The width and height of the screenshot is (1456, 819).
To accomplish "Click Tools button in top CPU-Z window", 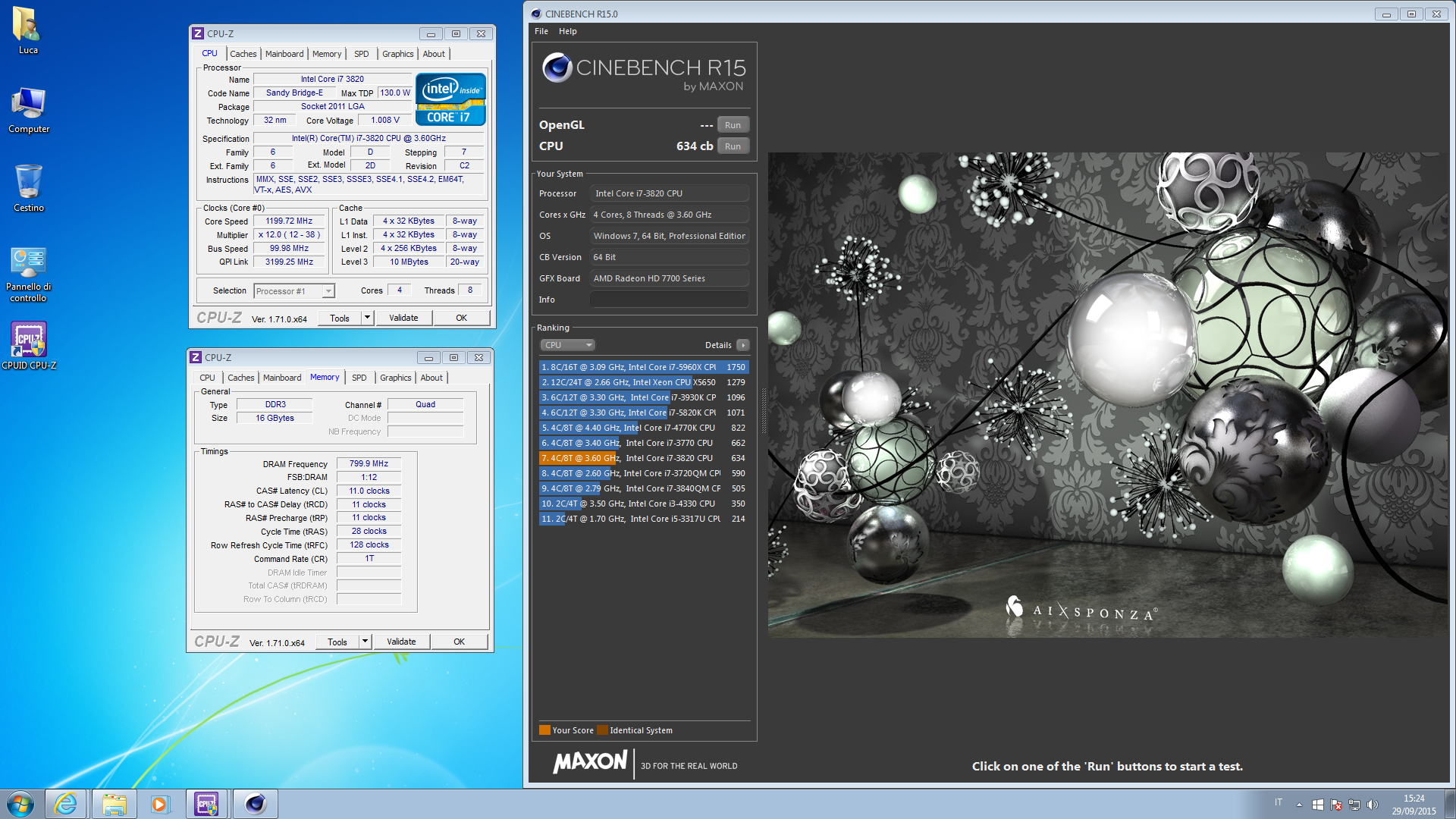I will click(340, 318).
